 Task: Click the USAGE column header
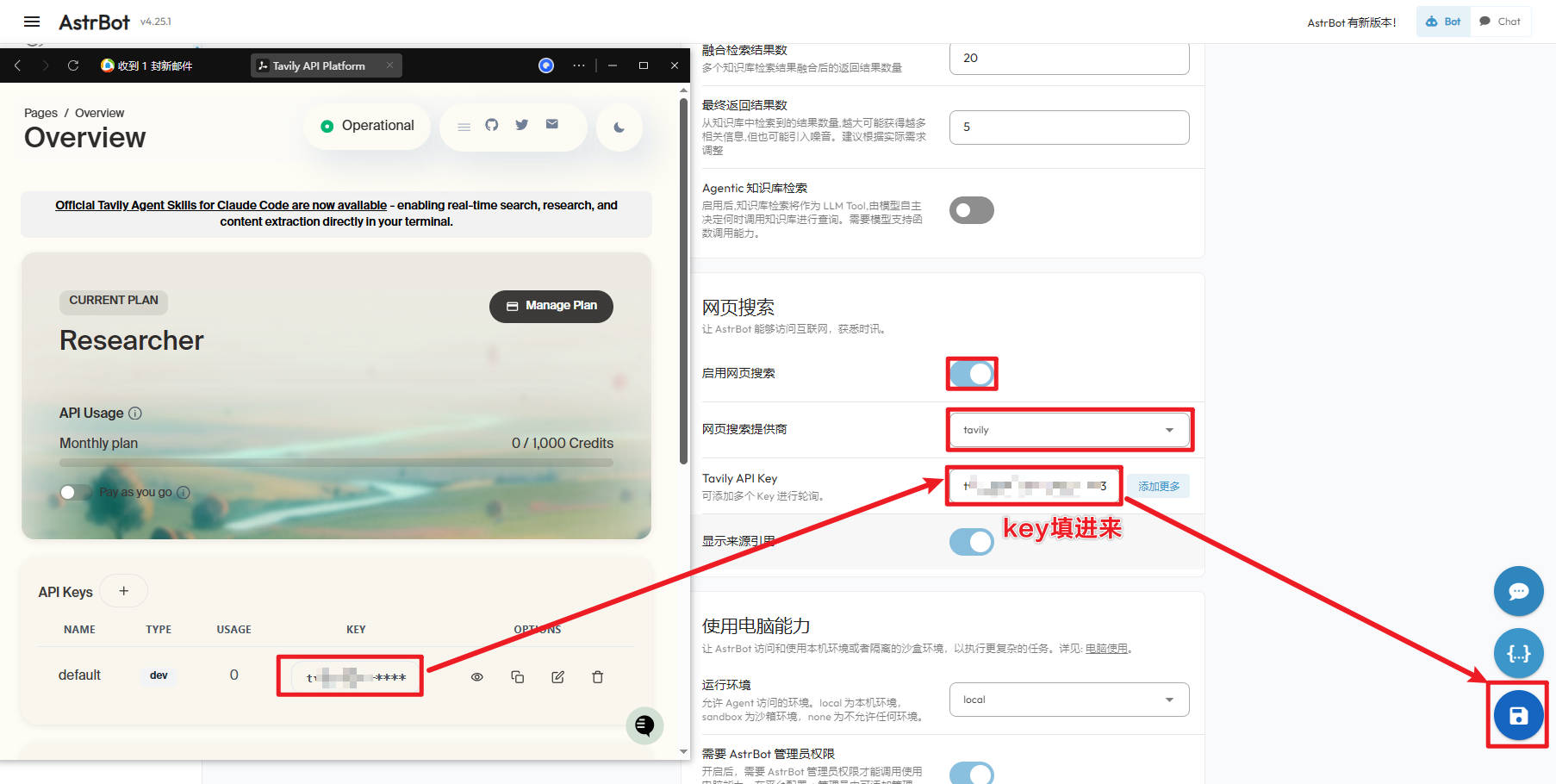point(234,630)
